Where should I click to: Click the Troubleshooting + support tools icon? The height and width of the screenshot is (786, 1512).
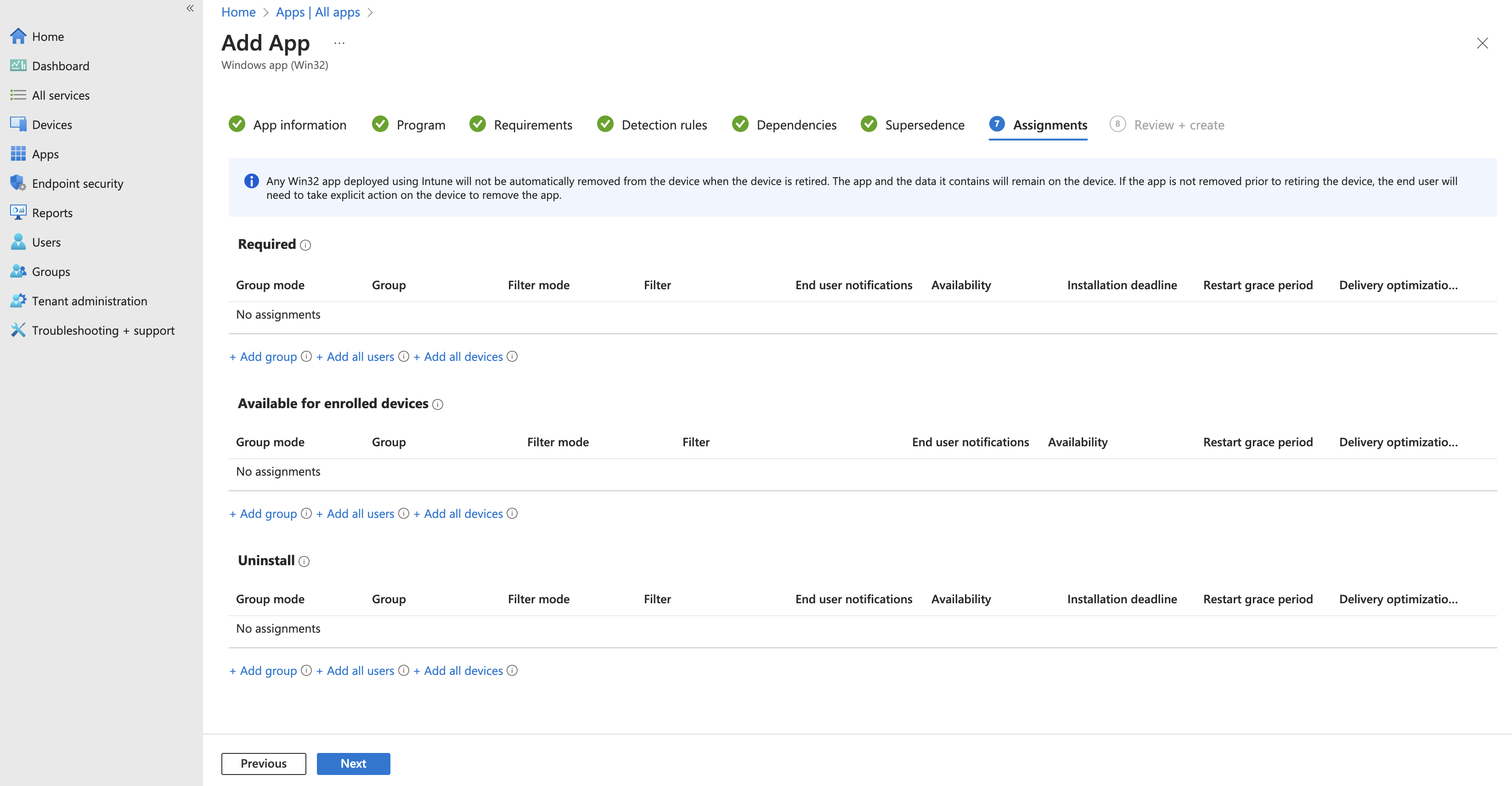[x=18, y=330]
